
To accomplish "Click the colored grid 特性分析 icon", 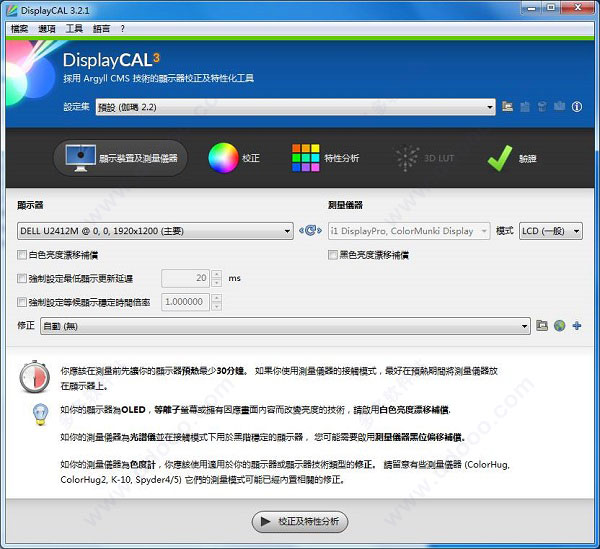I will [x=305, y=158].
